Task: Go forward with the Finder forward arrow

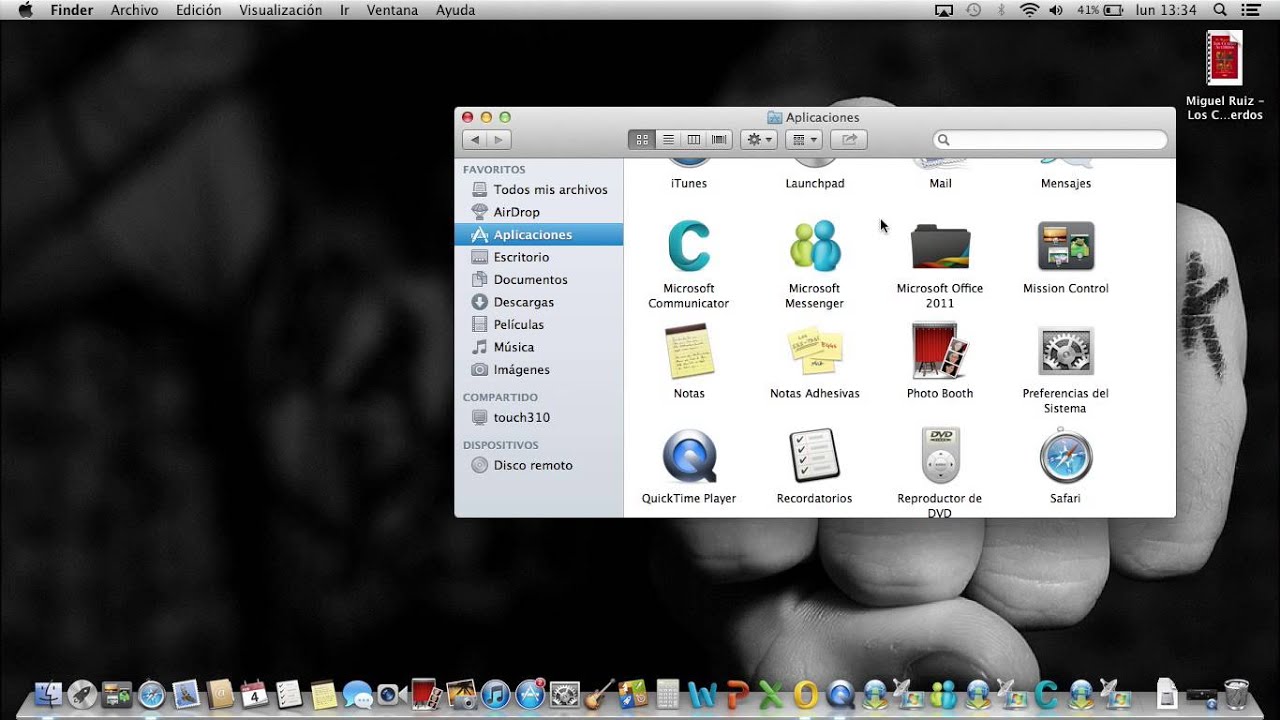Action: click(499, 140)
